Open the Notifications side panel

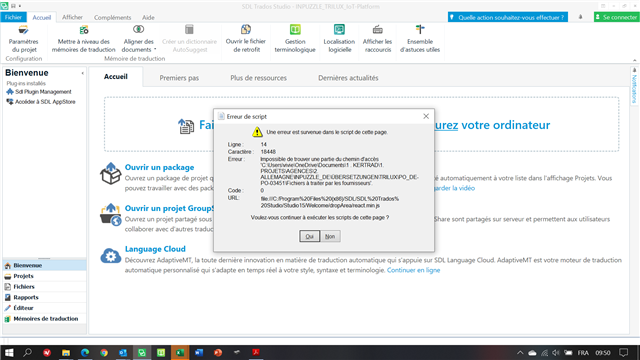pyautogui.click(x=634, y=87)
